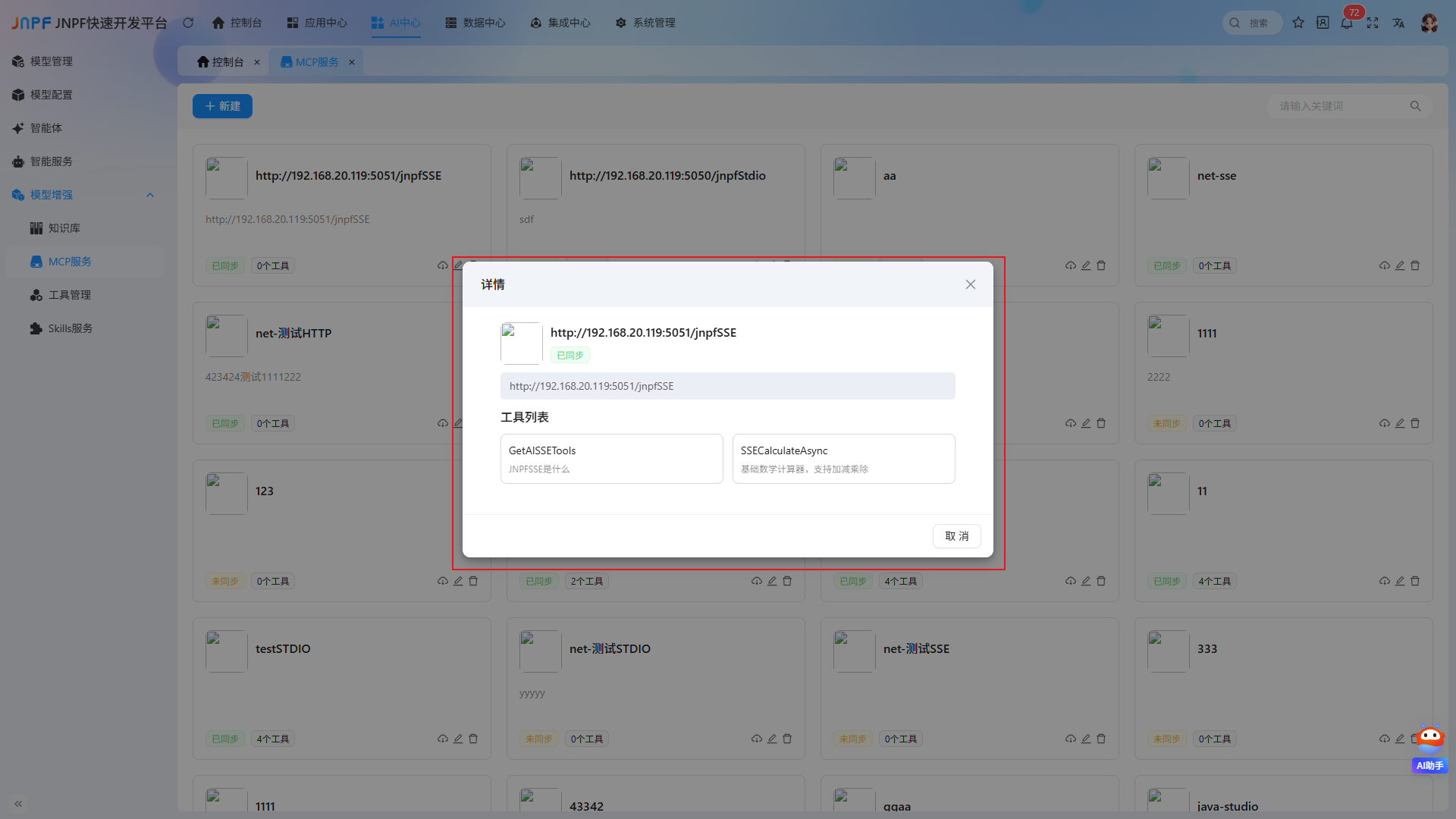Click sync icon on testSTDIO card
1456x819 pixels.
(443, 739)
